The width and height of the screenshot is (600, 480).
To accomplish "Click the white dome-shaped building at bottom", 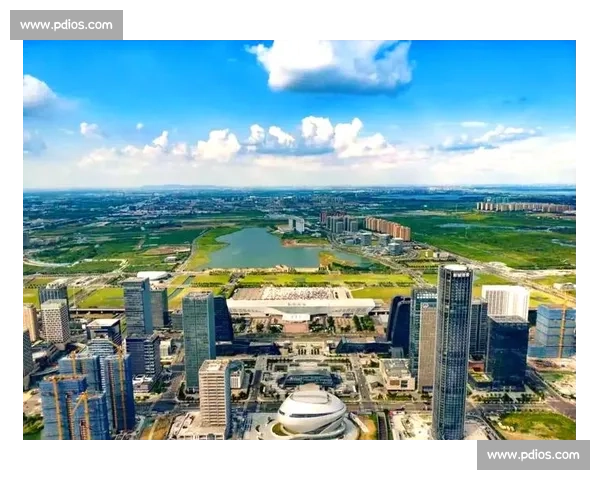I will click(312, 410).
